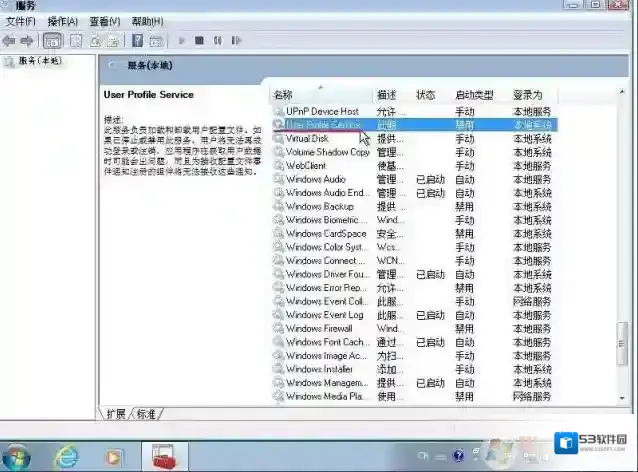
Task: Click the Stop Service square icon
Action: [199, 41]
